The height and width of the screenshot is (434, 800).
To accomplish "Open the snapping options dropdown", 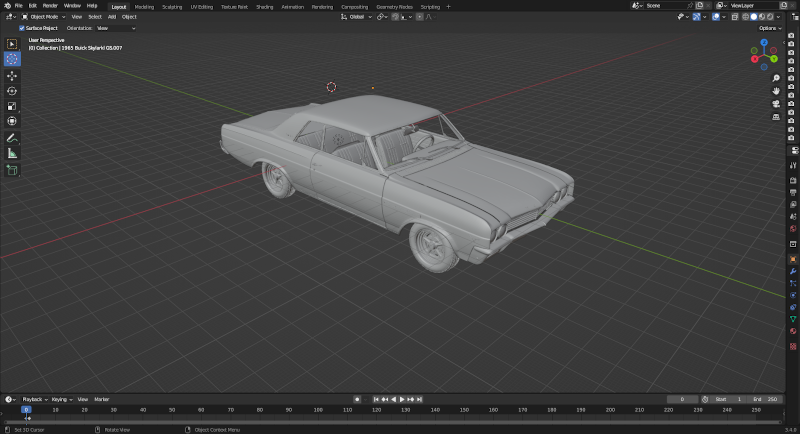I will click(x=406, y=17).
